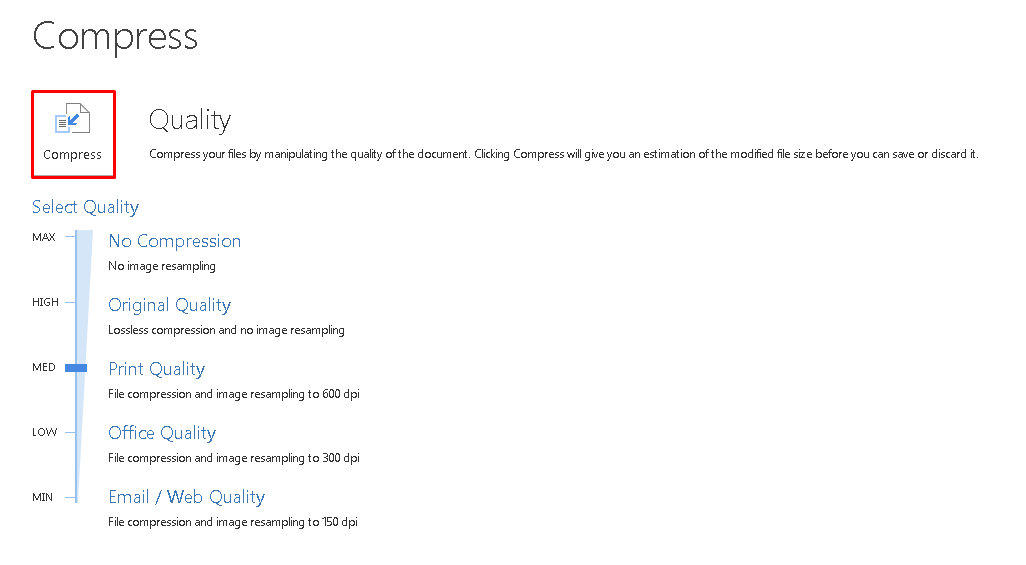Set quality slider to LOW tick
The height and width of the screenshot is (565, 1026).
pyautogui.click(x=71, y=432)
